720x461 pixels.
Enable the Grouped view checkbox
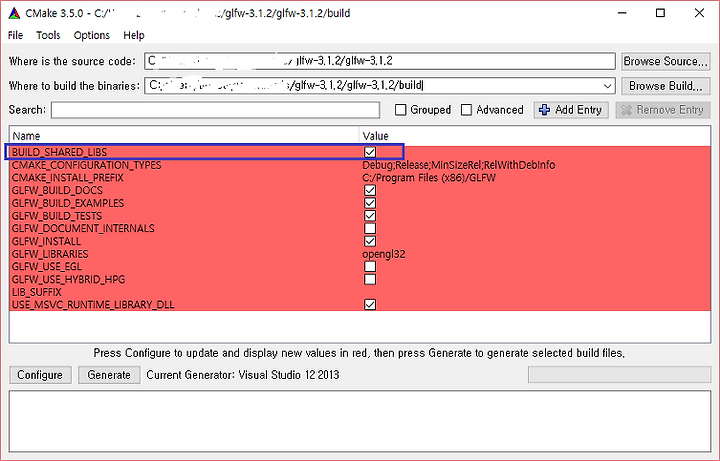400,110
